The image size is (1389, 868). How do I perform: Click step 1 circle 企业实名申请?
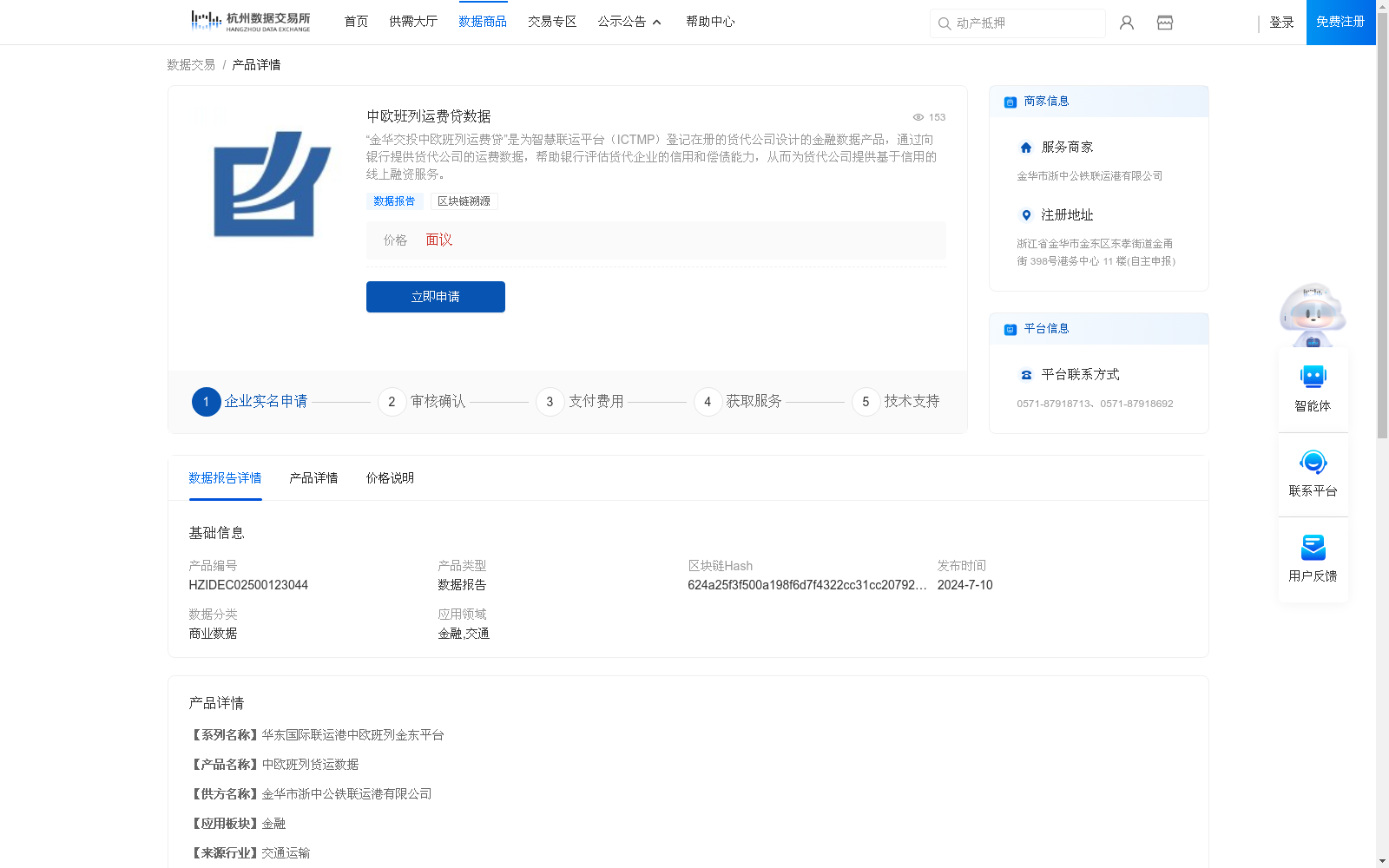pos(206,402)
